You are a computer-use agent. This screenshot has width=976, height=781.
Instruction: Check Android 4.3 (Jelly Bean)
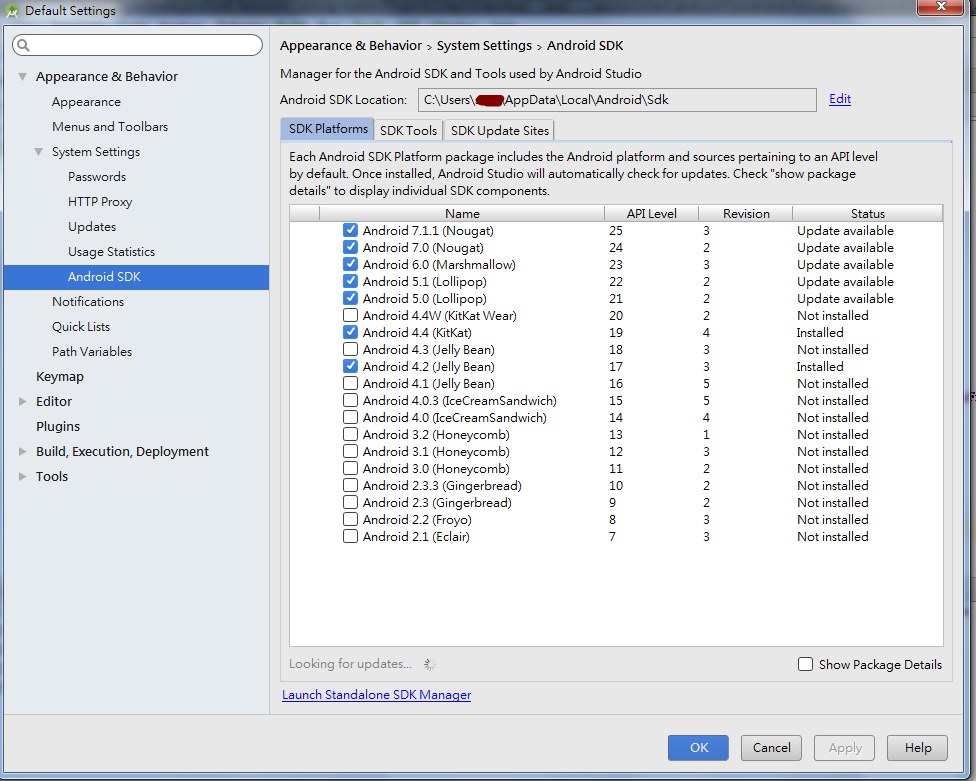[x=350, y=349]
